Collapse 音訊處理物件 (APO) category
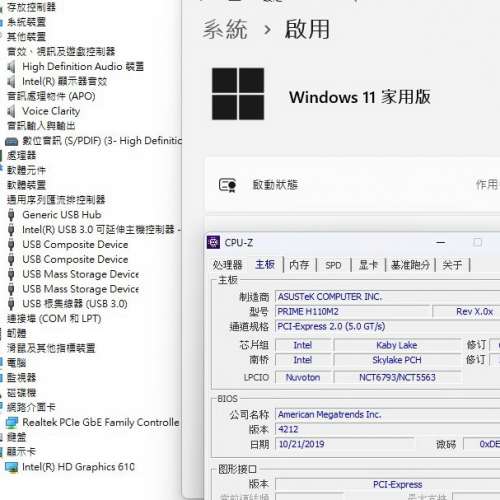This screenshot has height=500, width=500. (51, 96)
